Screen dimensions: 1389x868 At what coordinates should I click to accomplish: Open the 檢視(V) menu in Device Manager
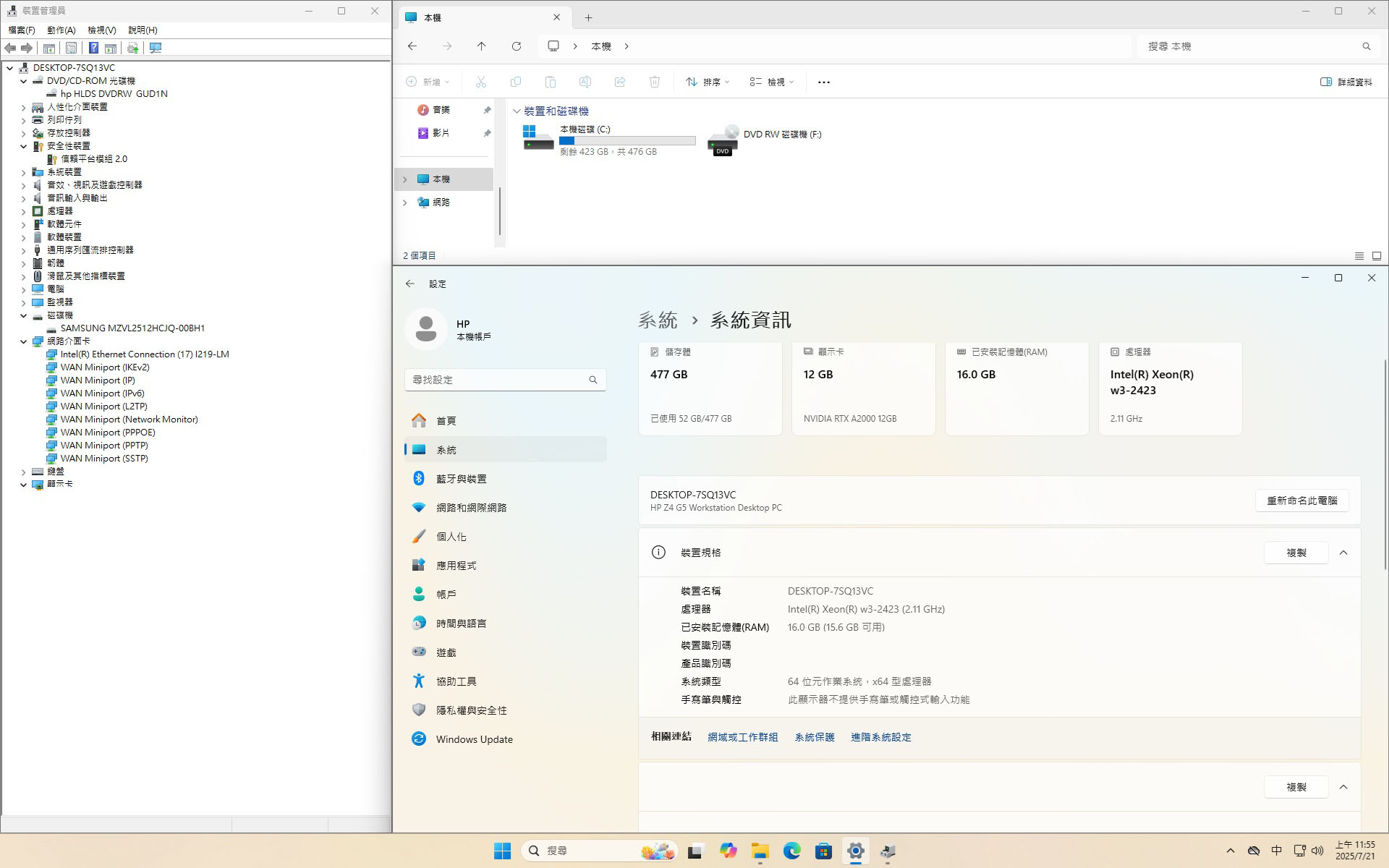click(x=102, y=30)
